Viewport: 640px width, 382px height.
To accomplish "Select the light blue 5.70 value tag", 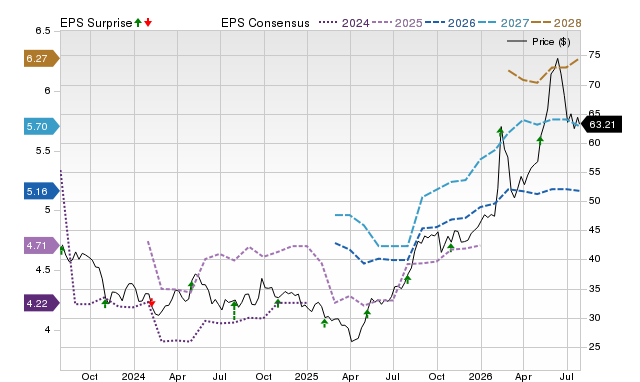I will (42, 127).
